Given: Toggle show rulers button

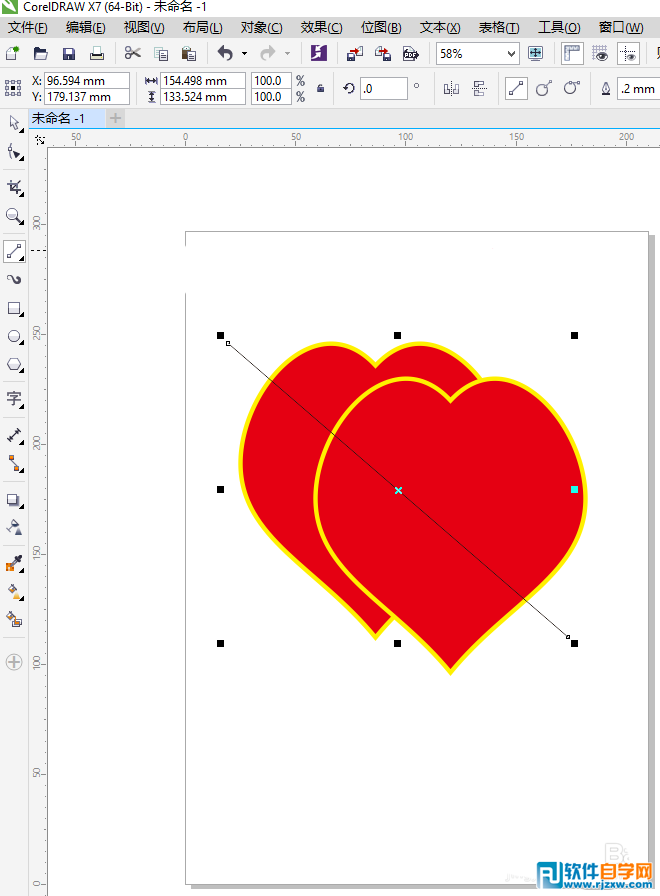Looking at the screenshot, I should tap(572, 53).
